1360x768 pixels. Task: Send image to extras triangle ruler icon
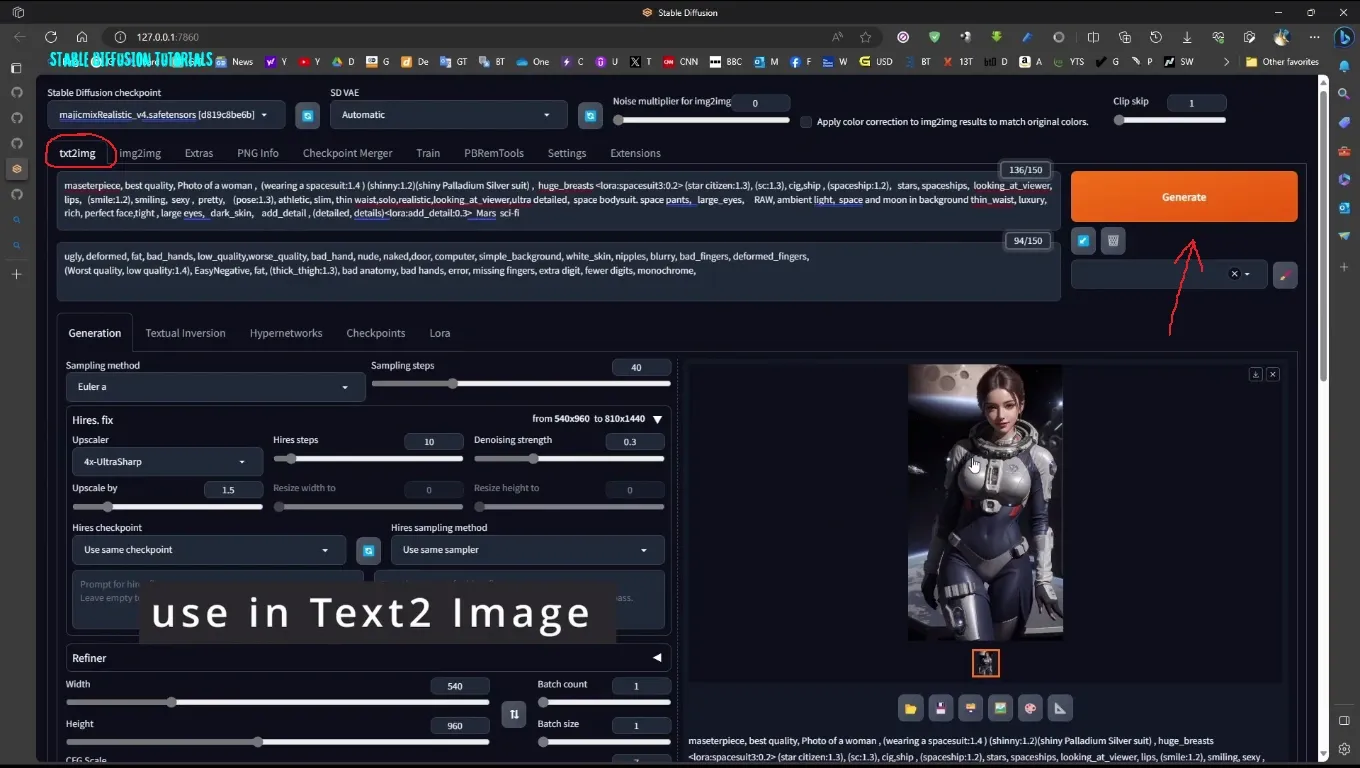[x=1060, y=708]
